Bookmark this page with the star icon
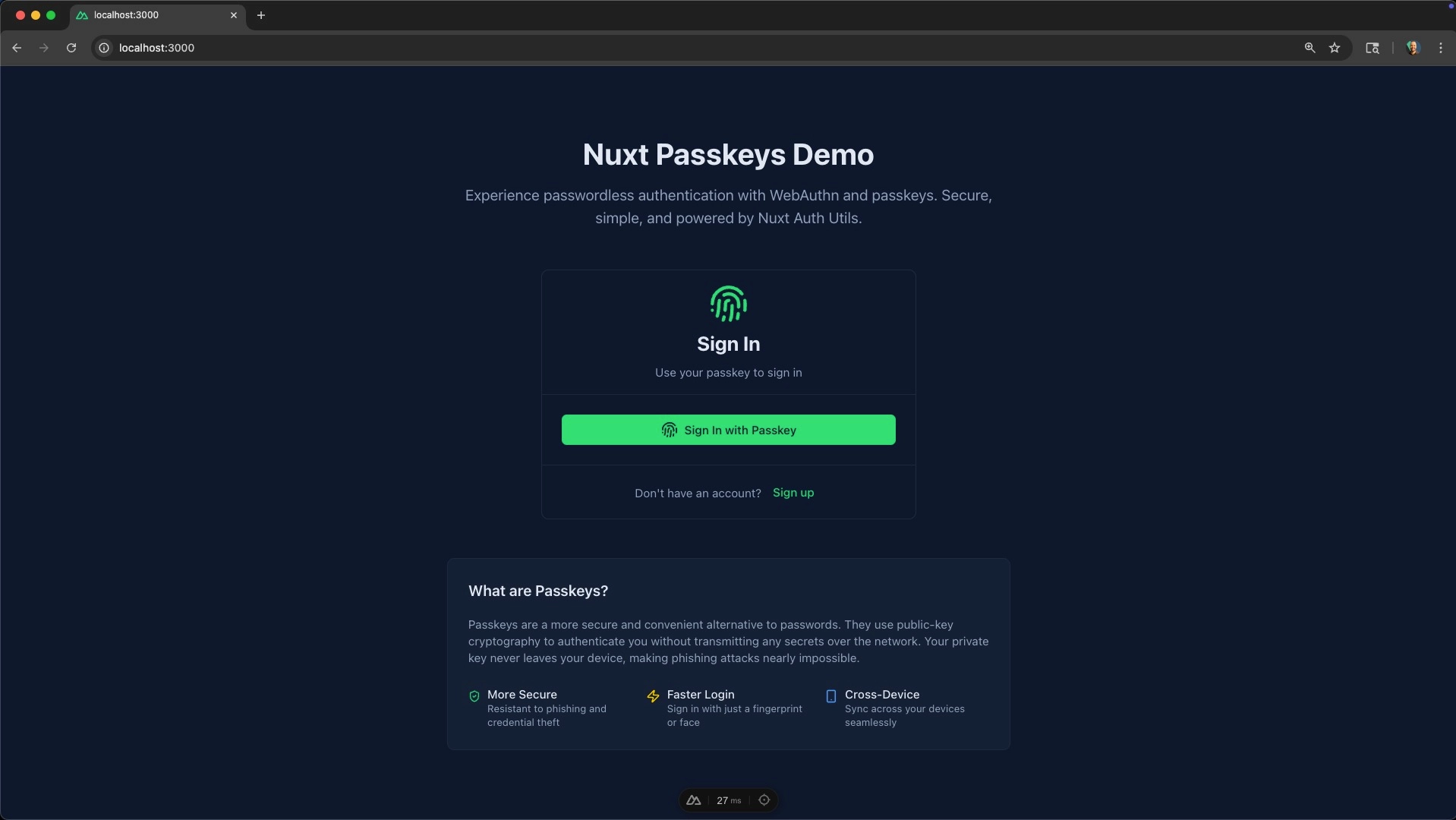Screen dimensions: 1456x820 (1335, 48)
